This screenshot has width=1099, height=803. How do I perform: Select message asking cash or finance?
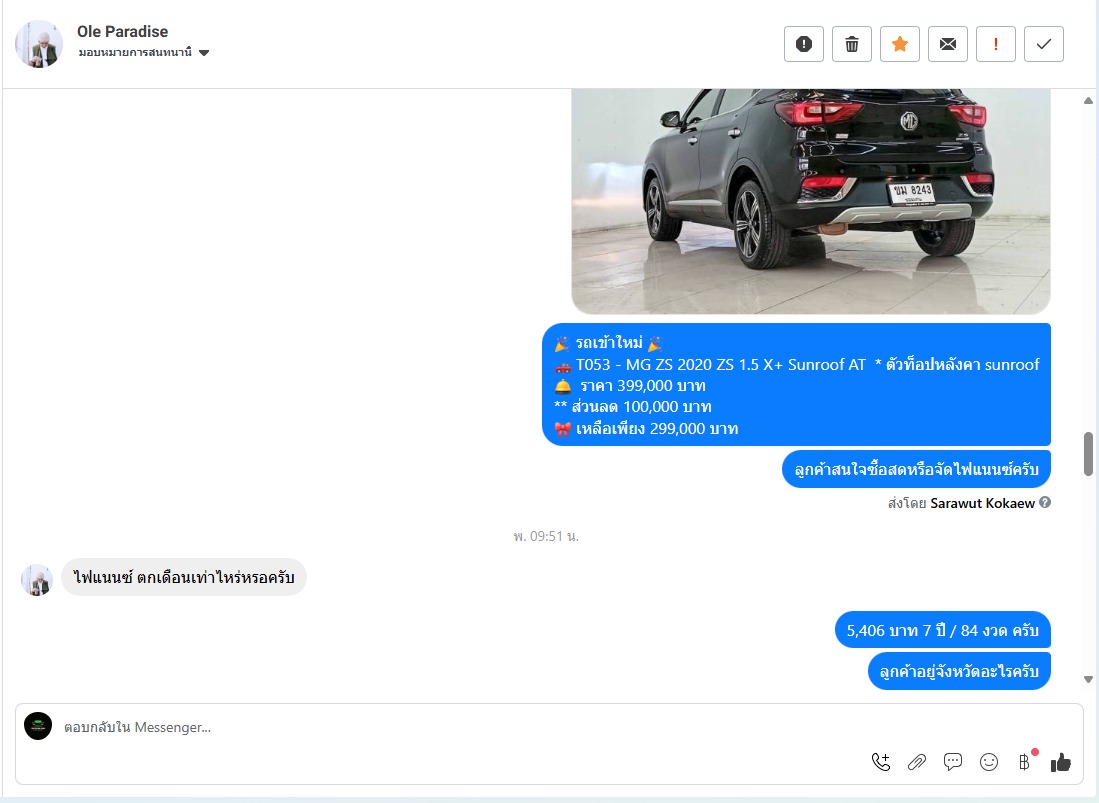point(916,469)
